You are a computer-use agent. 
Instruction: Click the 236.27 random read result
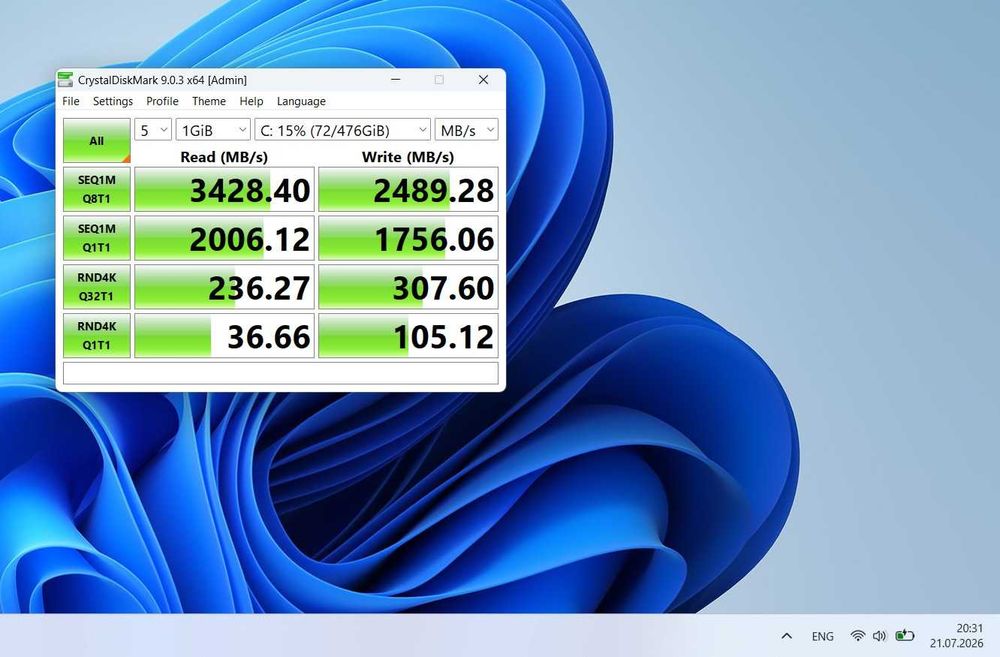pyautogui.click(x=224, y=287)
